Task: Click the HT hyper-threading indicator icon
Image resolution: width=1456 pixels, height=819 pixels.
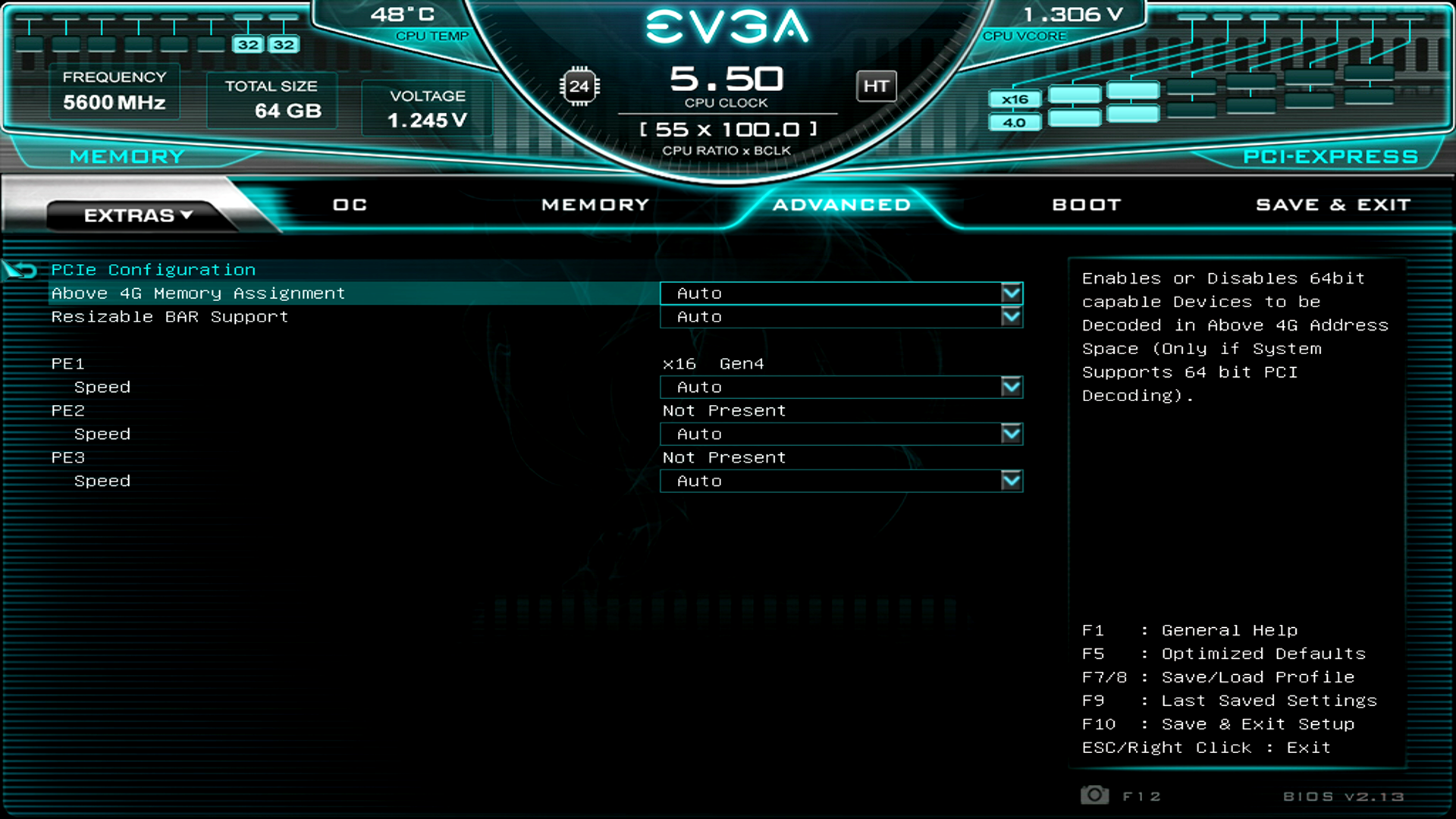Action: pyautogui.click(x=877, y=86)
